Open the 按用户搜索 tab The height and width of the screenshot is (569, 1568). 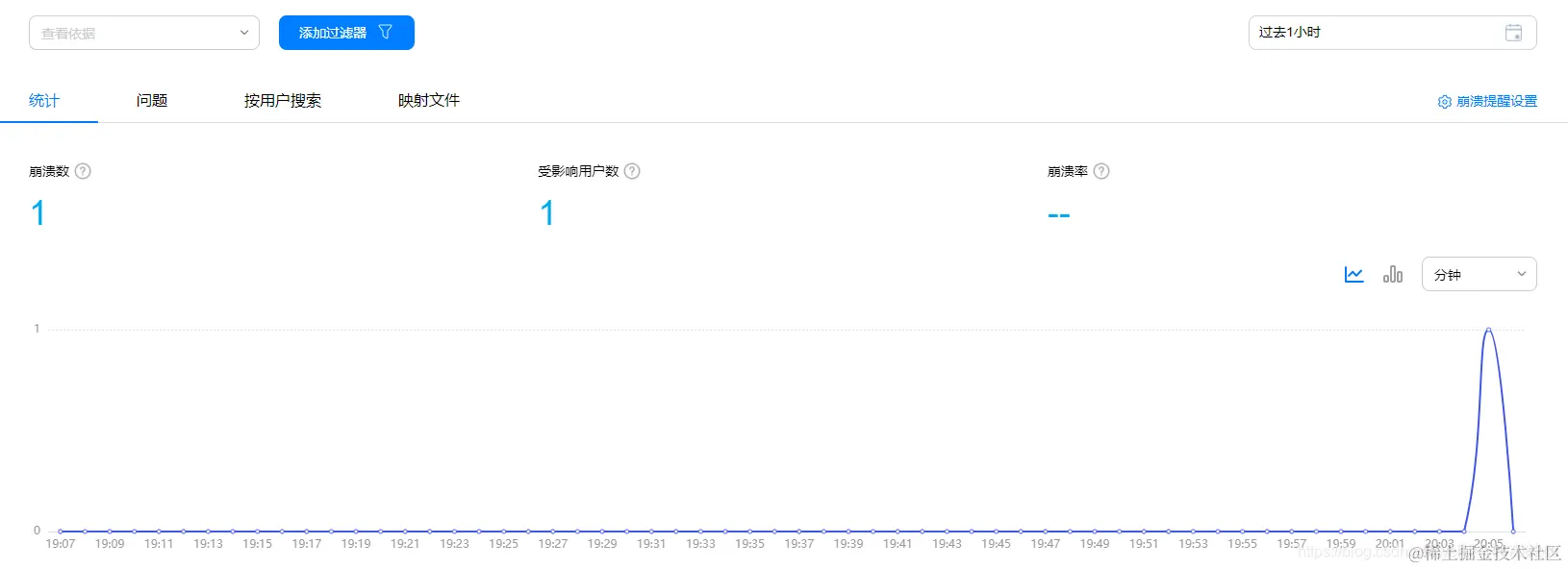(x=283, y=100)
